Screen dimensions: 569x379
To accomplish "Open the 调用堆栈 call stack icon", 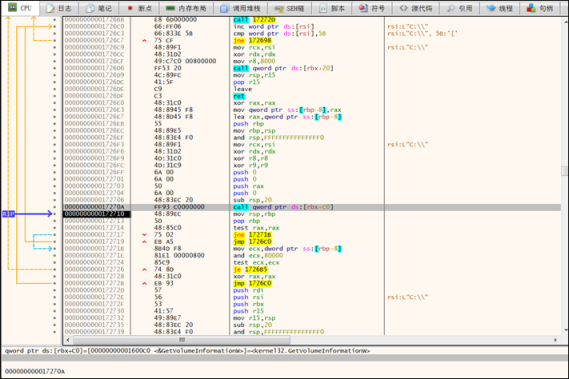I will 225,8.
